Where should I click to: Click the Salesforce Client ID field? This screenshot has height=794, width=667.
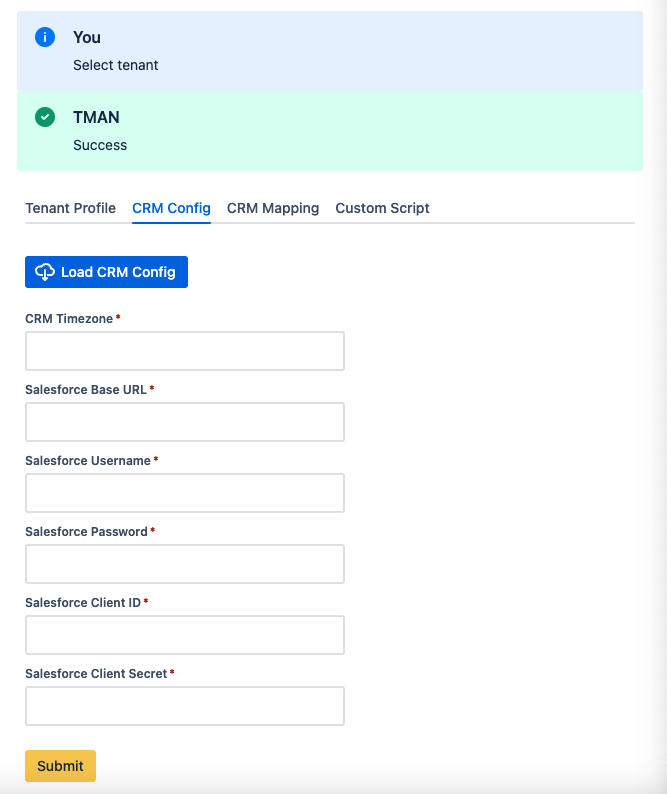185,634
